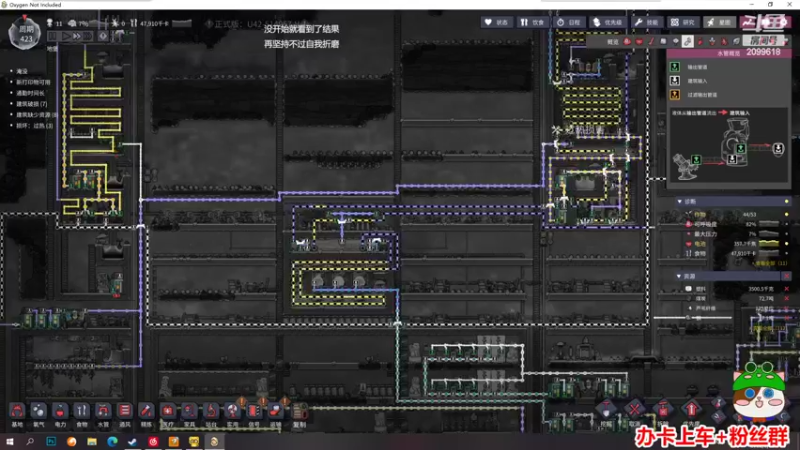
Task: Select the 建筑破损 (7) notification
Action: pyautogui.click(x=32, y=104)
